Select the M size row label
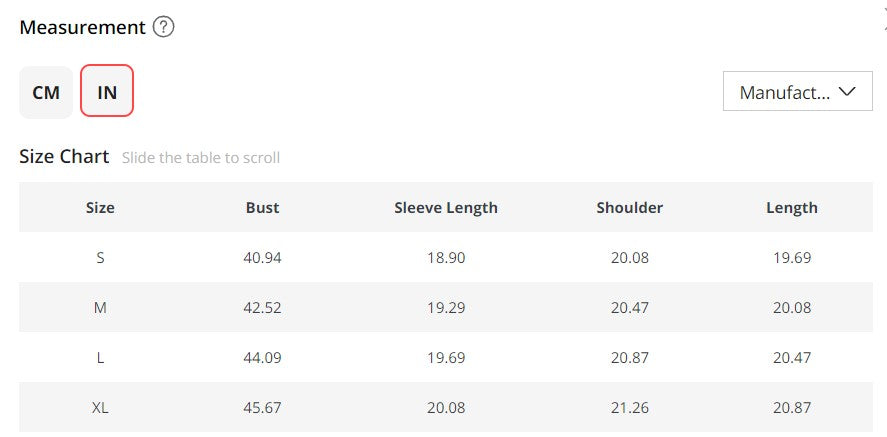Screen dimensions: 887x437 click(100, 308)
